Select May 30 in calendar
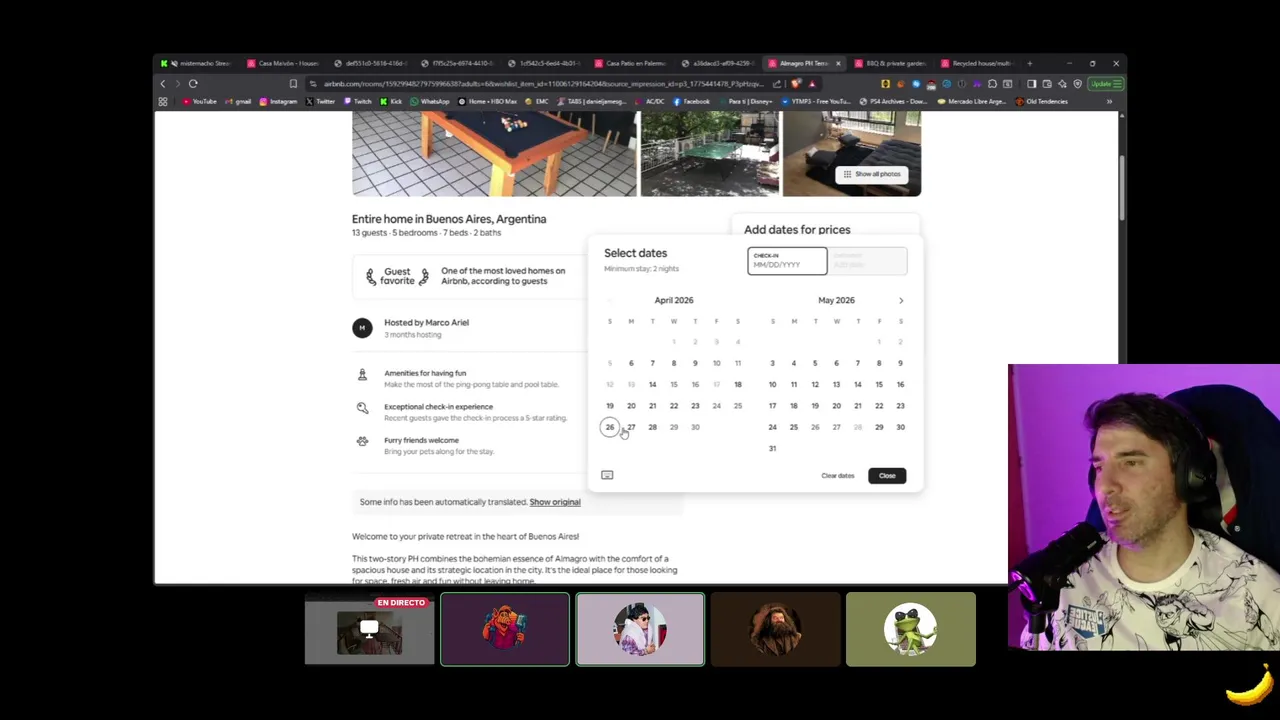The image size is (1280, 720). pos(900,427)
